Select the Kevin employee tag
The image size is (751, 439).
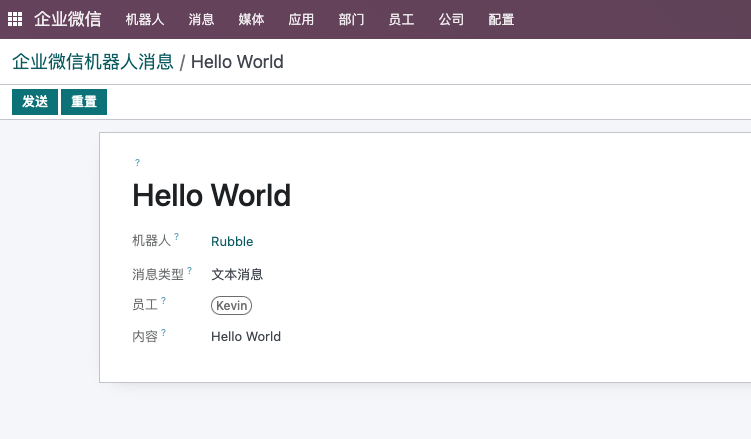(x=231, y=305)
